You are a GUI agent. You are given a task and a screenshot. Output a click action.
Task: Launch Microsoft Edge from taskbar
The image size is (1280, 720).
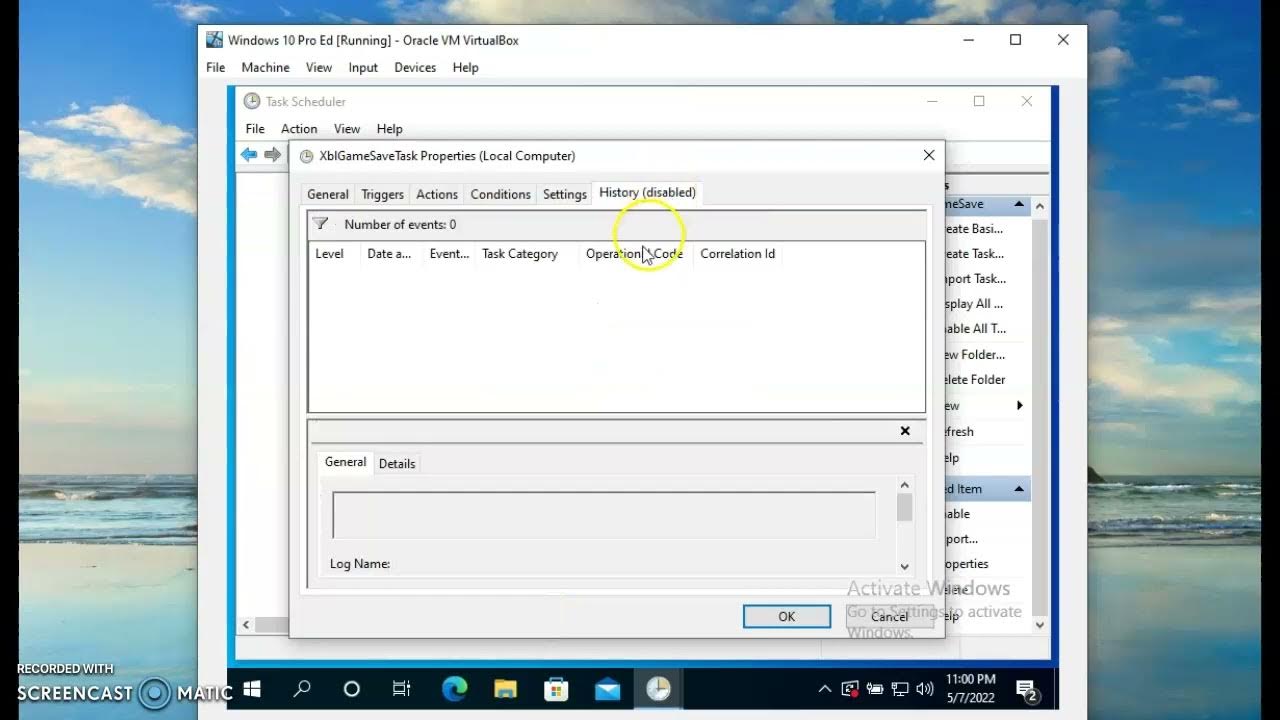pyautogui.click(x=455, y=689)
